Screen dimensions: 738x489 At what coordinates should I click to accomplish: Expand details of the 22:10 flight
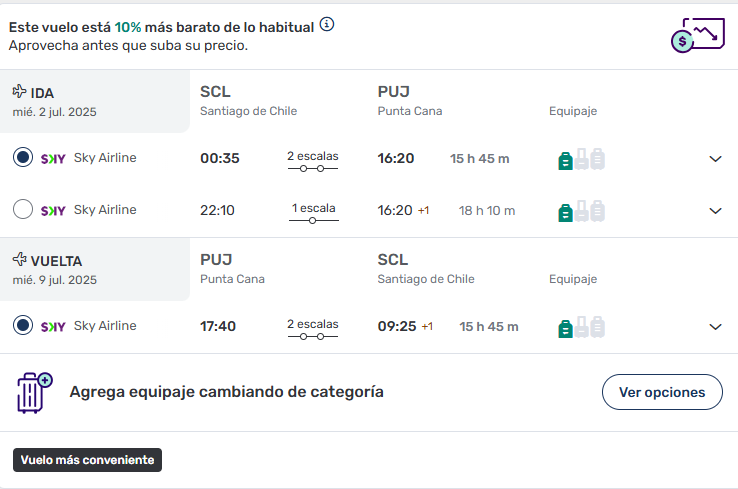pyautogui.click(x=715, y=211)
